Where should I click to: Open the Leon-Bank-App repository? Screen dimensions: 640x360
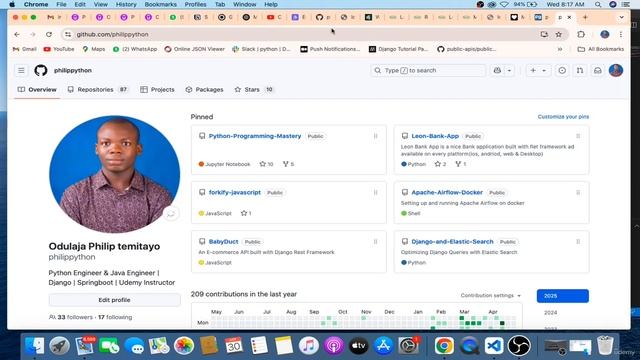coord(435,136)
